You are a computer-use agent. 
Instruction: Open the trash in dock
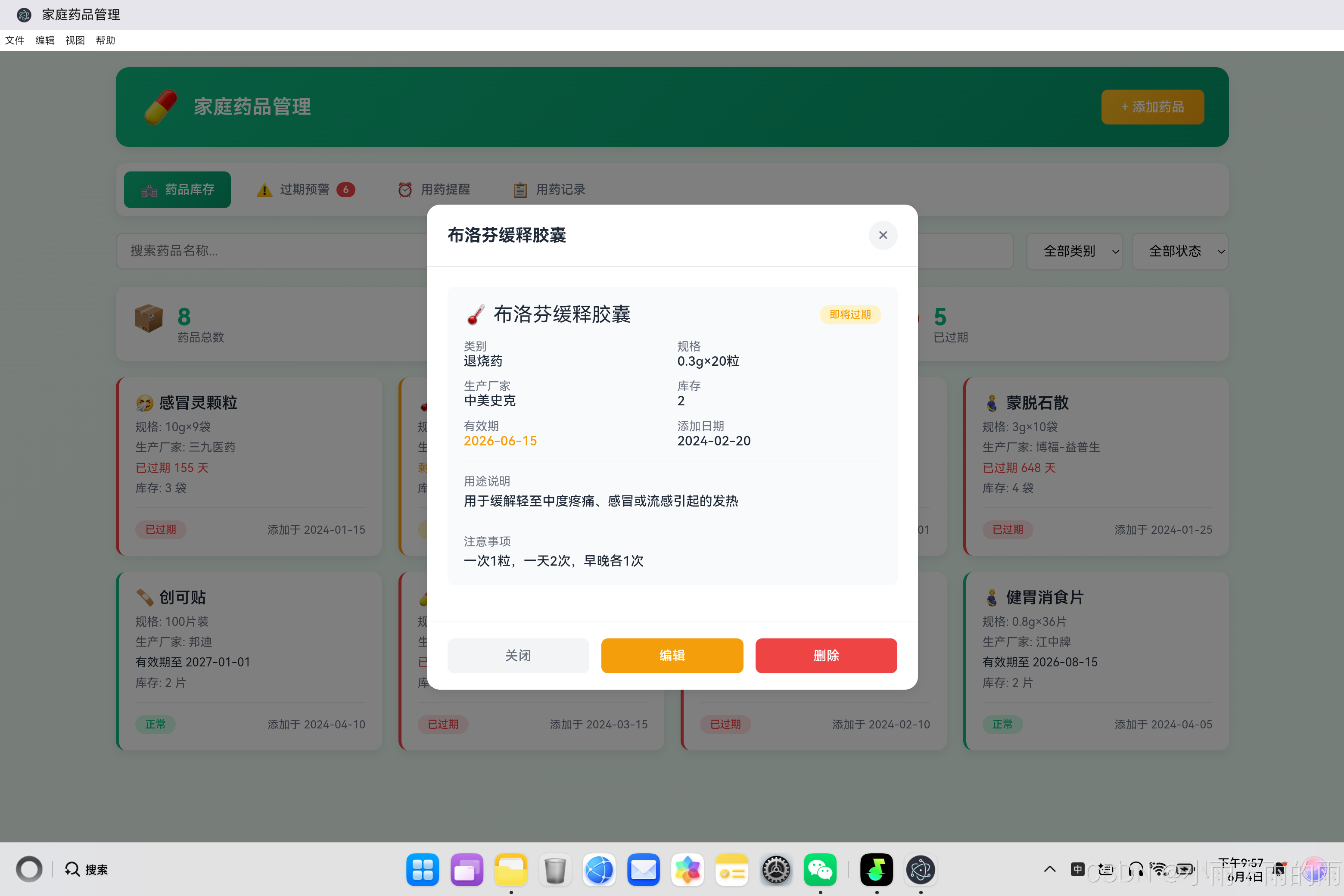(x=555, y=870)
